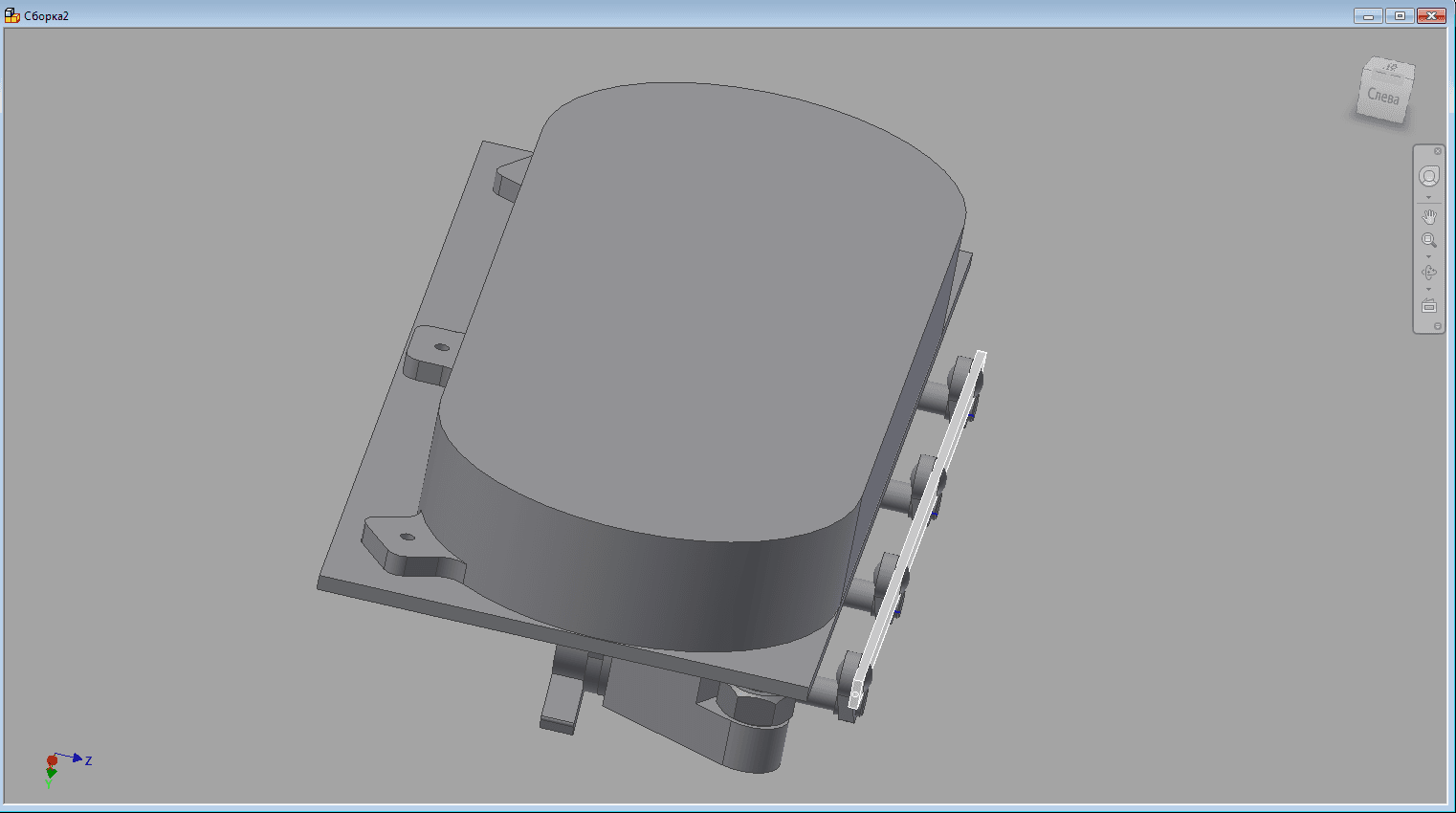Screen dimensions: 1456x813
Task: Expand the navigation wheel dropdown arrow
Action: pos(1428,198)
